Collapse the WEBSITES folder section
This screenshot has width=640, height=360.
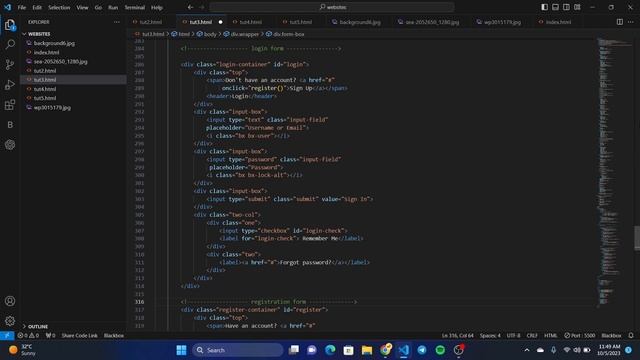pyautogui.click(x=39, y=34)
